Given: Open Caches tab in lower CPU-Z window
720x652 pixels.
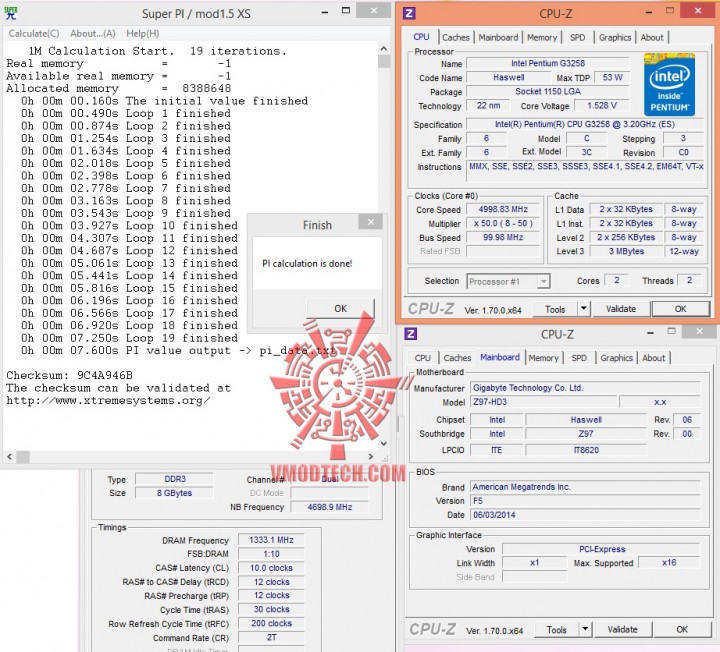Looking at the screenshot, I should 457,358.
